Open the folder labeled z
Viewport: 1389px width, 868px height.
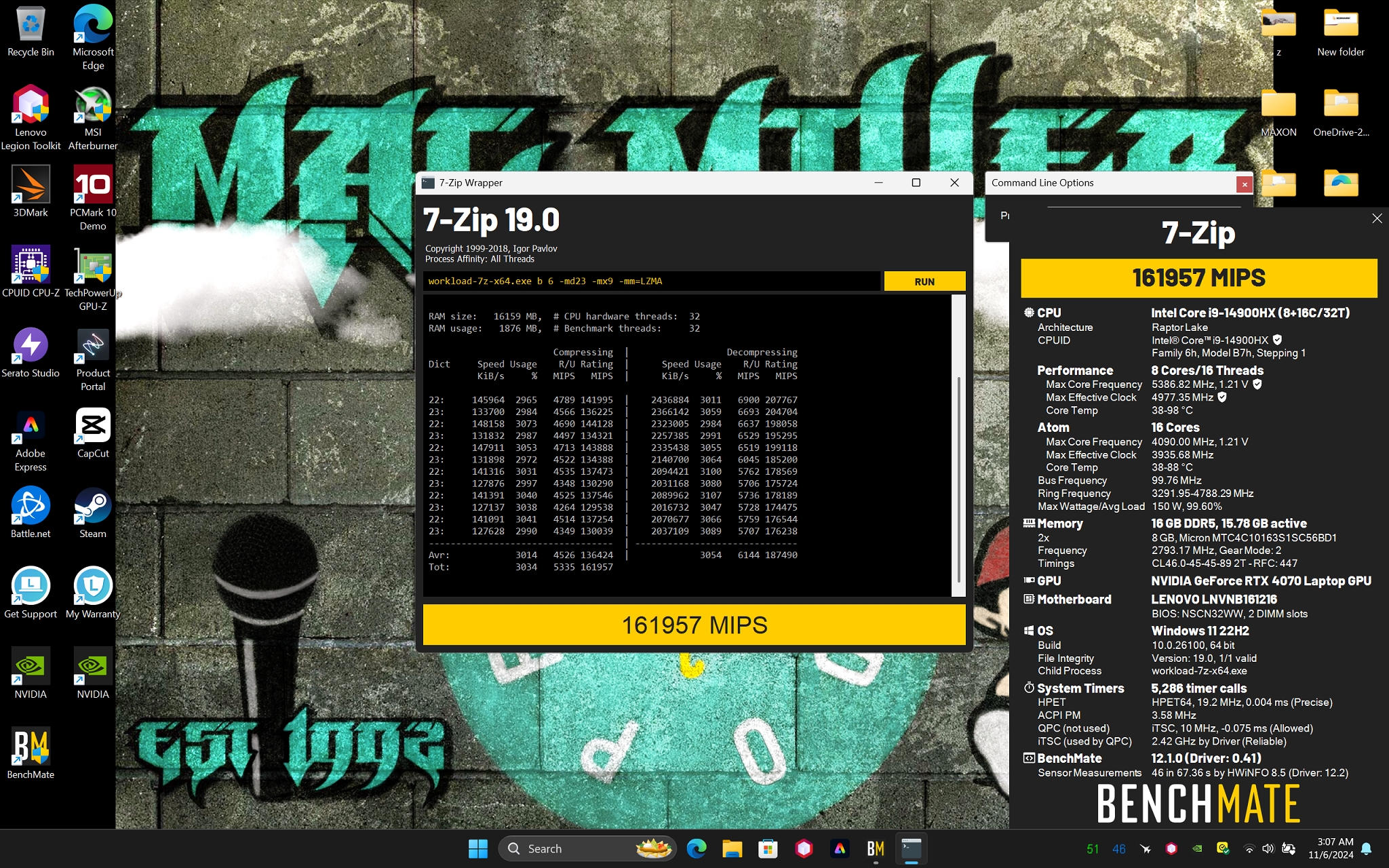point(1278,32)
